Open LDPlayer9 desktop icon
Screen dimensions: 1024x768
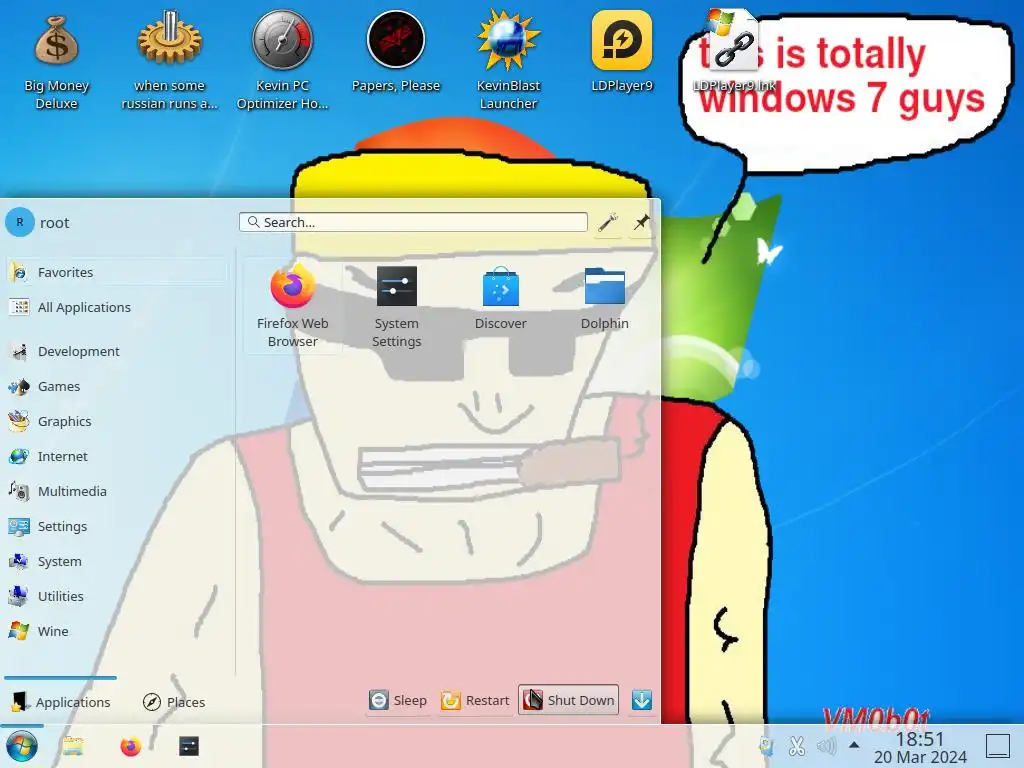tap(622, 52)
